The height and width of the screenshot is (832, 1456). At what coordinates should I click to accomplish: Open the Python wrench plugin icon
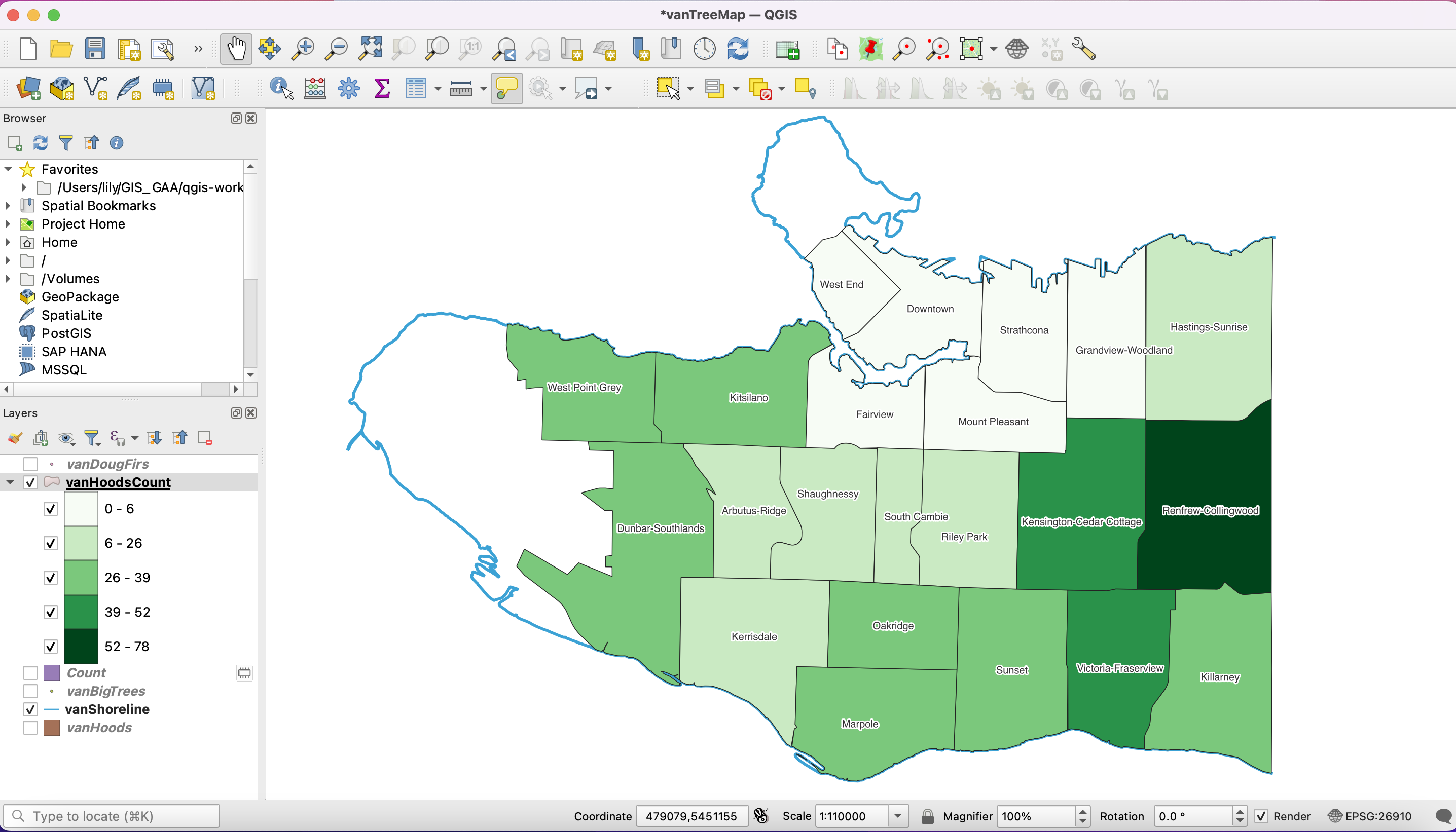coord(1083,49)
